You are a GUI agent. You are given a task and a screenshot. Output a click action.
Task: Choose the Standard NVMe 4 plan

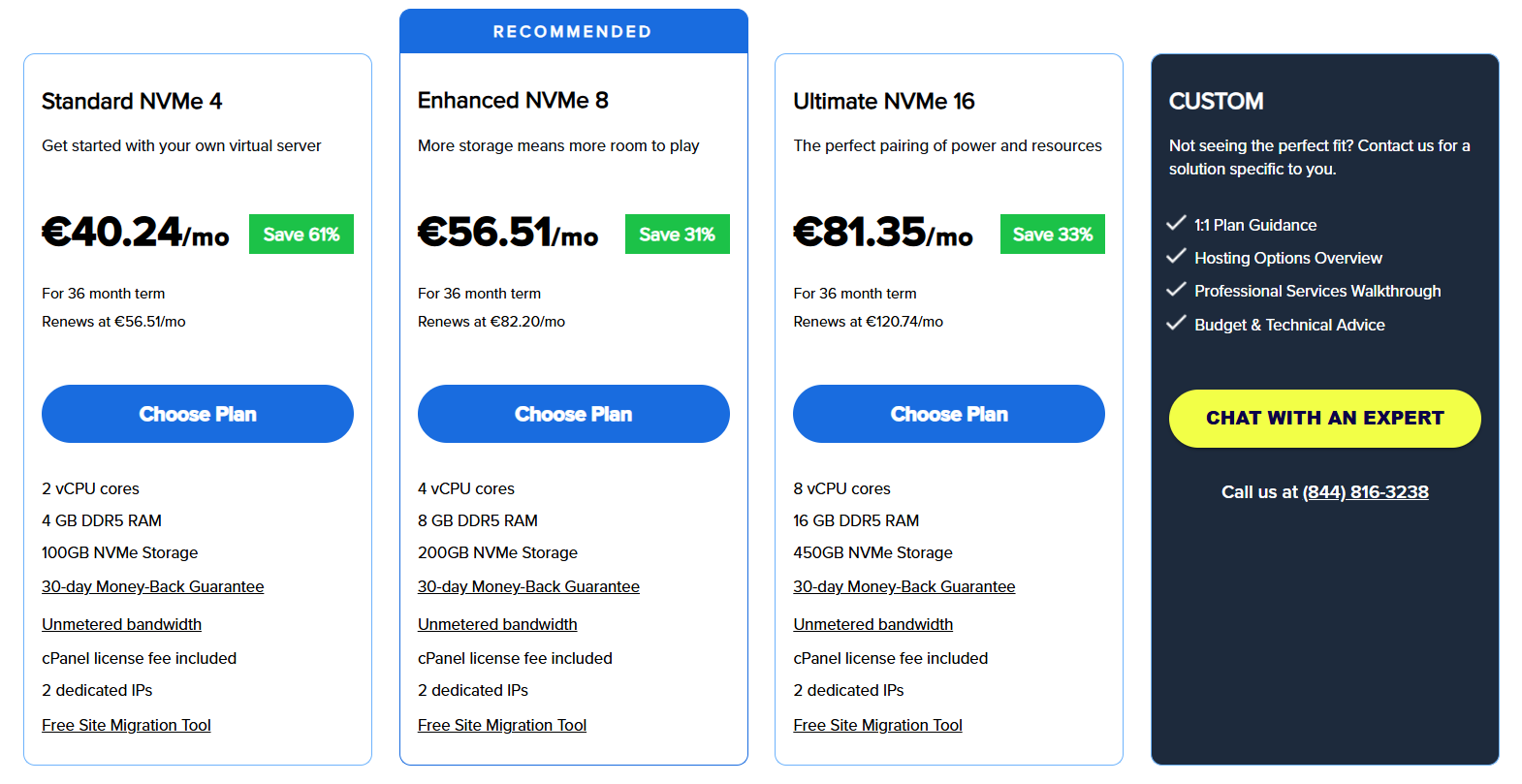click(198, 414)
